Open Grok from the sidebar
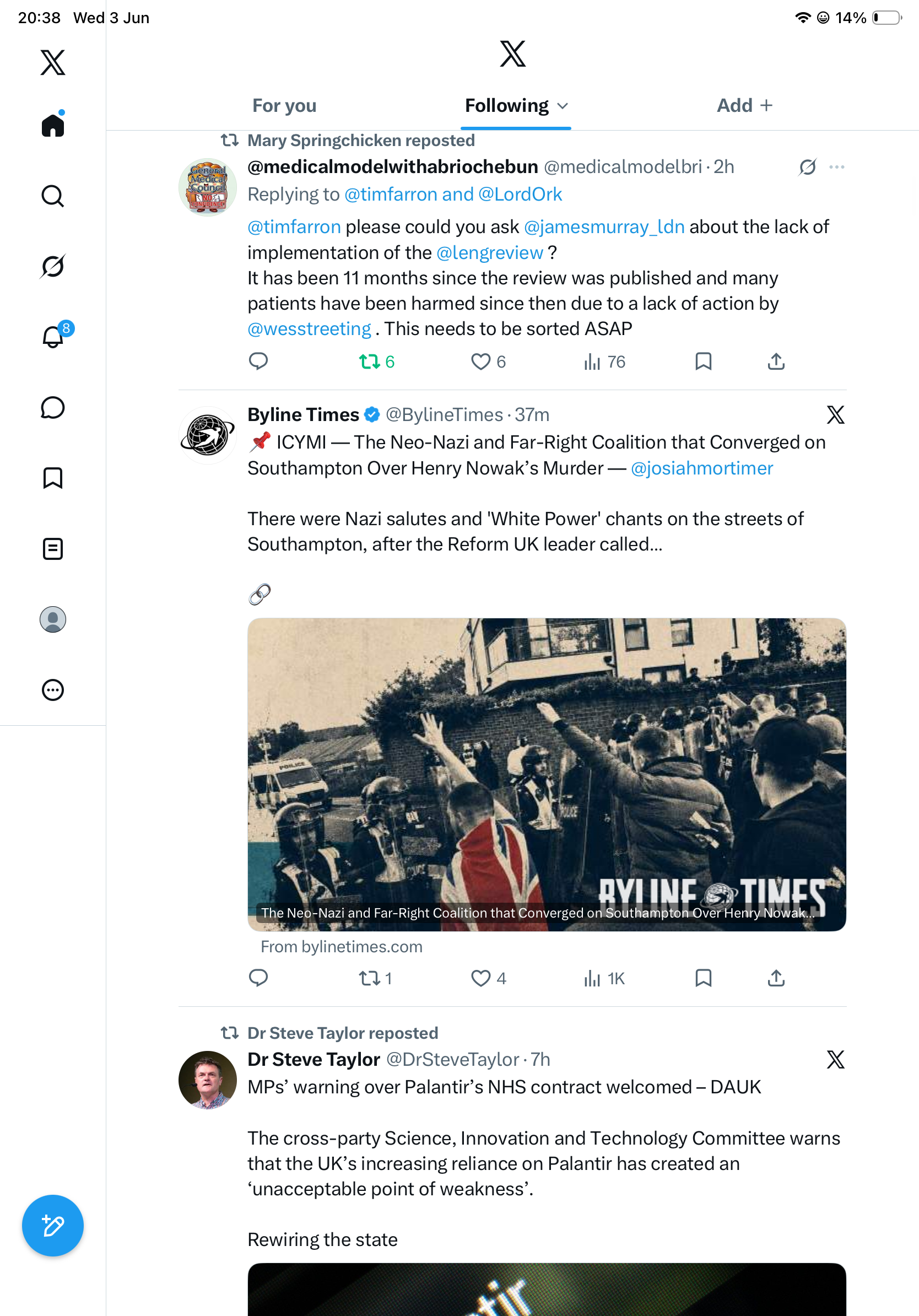This screenshot has height=1316, width=919. pos(53,266)
